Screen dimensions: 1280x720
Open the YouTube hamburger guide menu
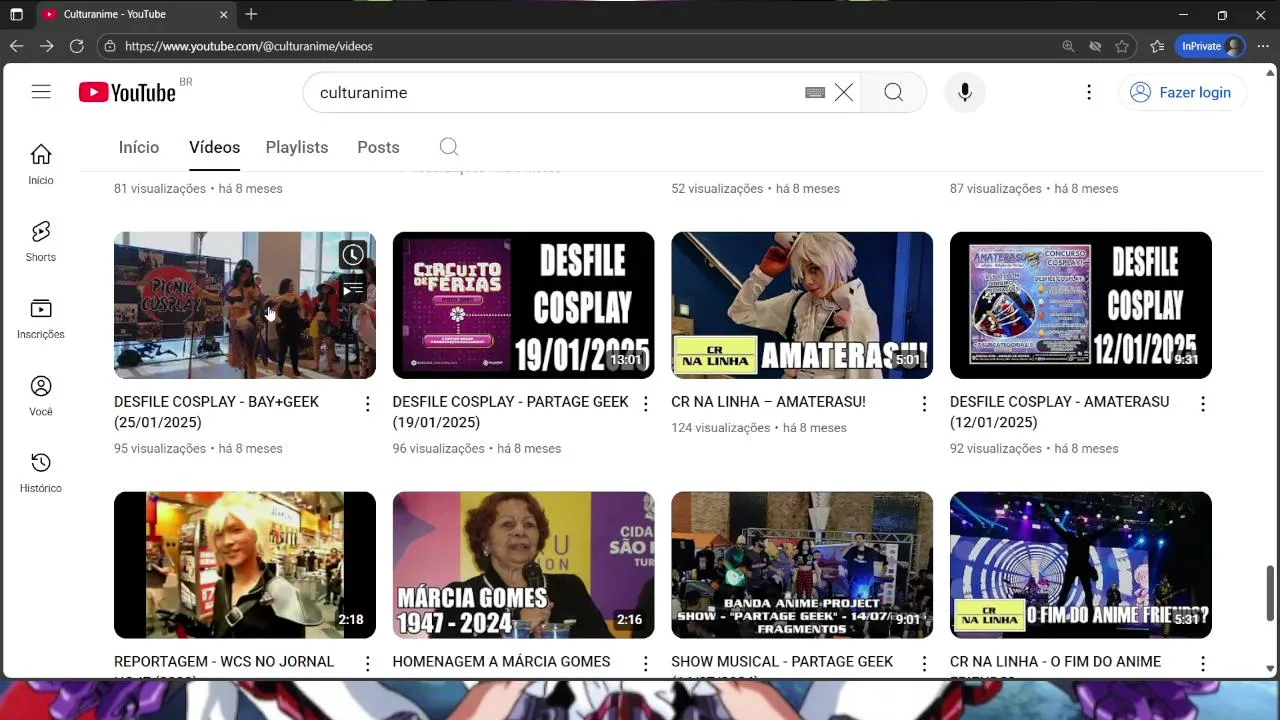coord(41,92)
